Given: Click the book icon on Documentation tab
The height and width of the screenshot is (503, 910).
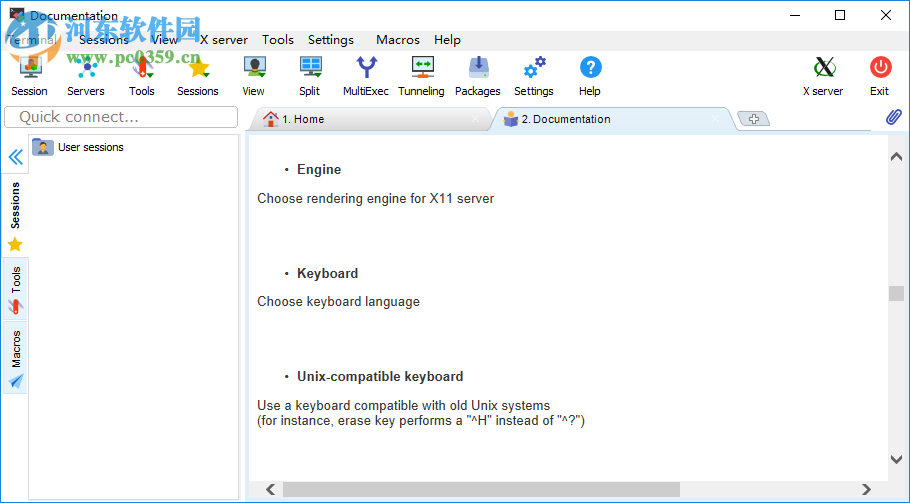Looking at the screenshot, I should [511, 119].
